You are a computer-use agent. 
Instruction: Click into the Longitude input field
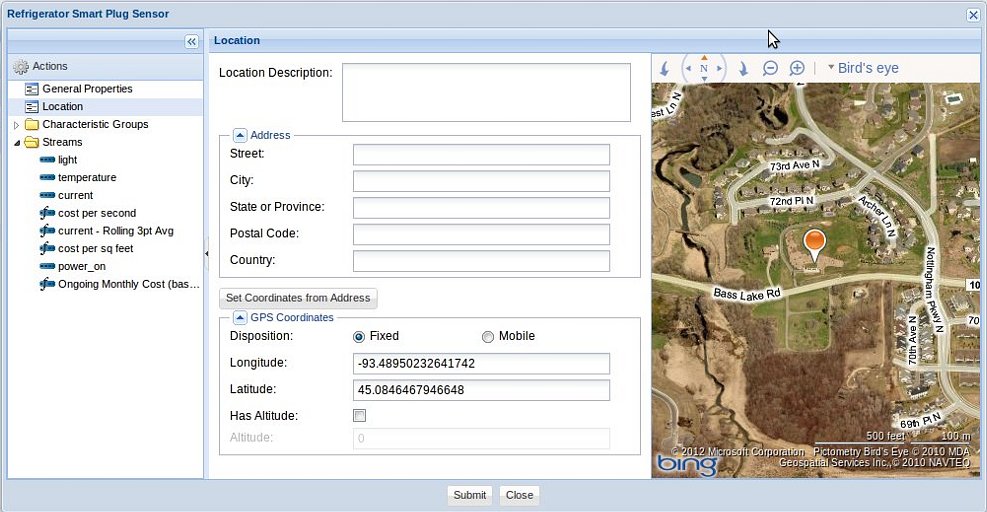481,363
